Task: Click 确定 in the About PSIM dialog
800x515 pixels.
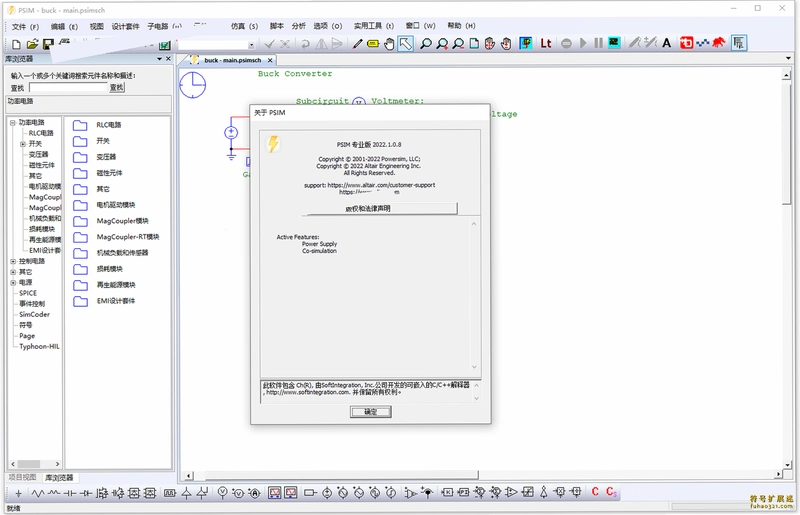Action: pos(370,412)
